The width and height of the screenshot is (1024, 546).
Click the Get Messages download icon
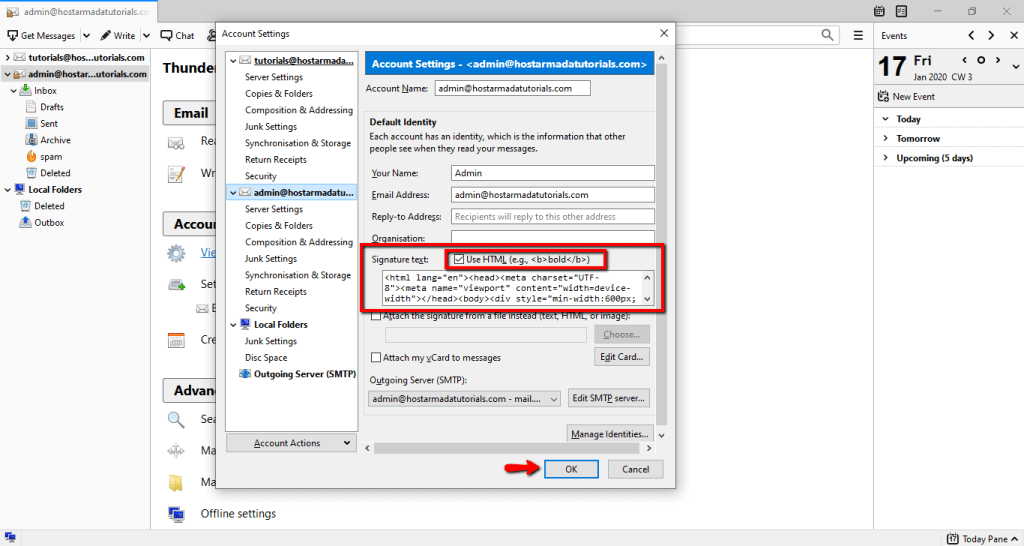pyautogui.click(x=12, y=36)
